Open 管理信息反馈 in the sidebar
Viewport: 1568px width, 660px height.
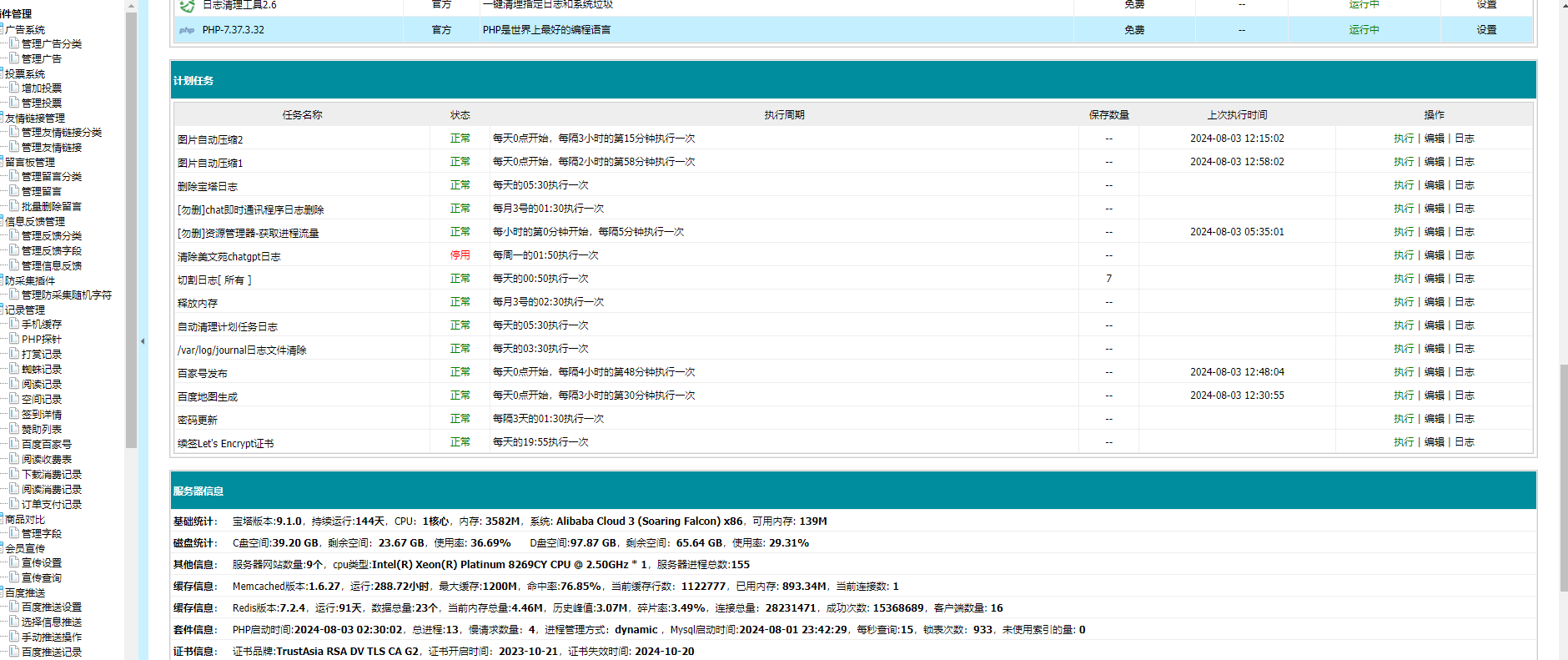click(x=52, y=265)
